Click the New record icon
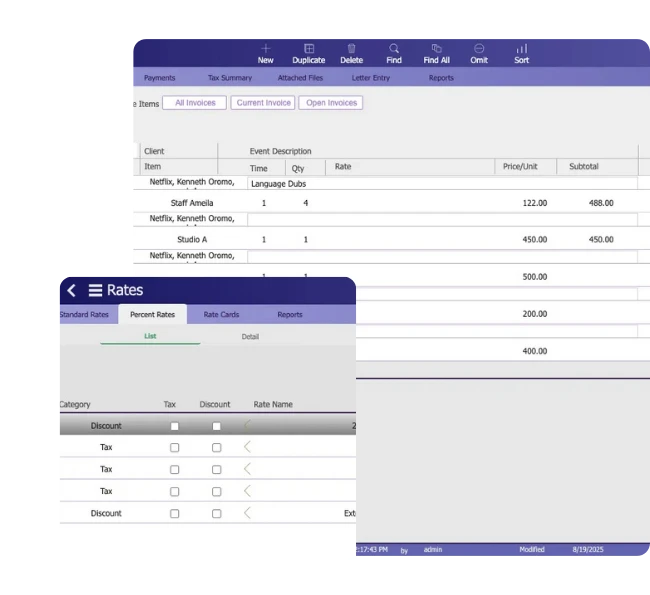 pyautogui.click(x=266, y=49)
